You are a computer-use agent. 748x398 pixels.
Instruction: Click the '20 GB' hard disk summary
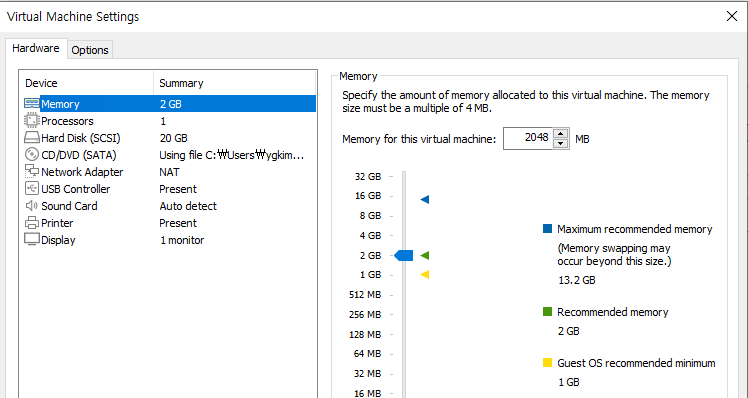click(x=174, y=138)
